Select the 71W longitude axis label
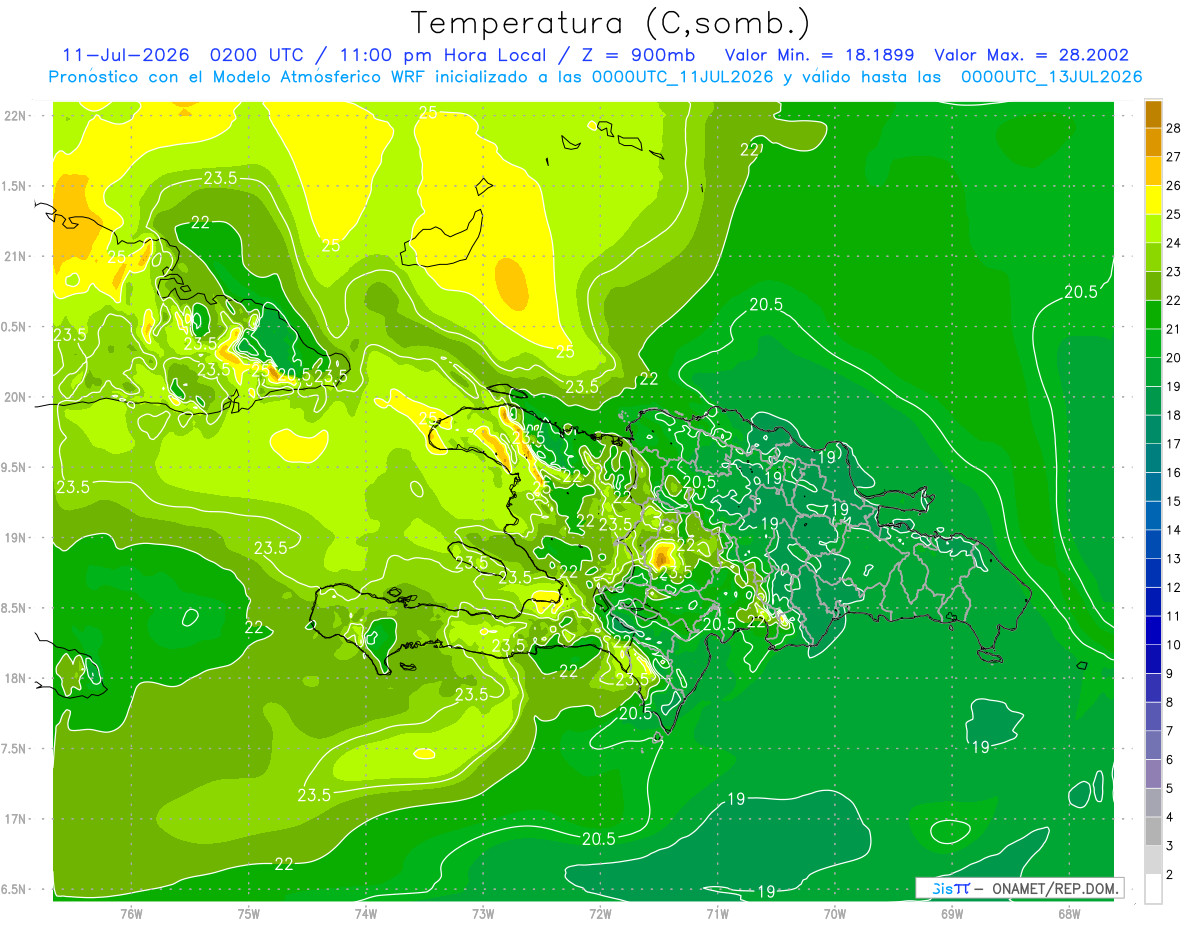The image size is (1200, 927). [717, 912]
